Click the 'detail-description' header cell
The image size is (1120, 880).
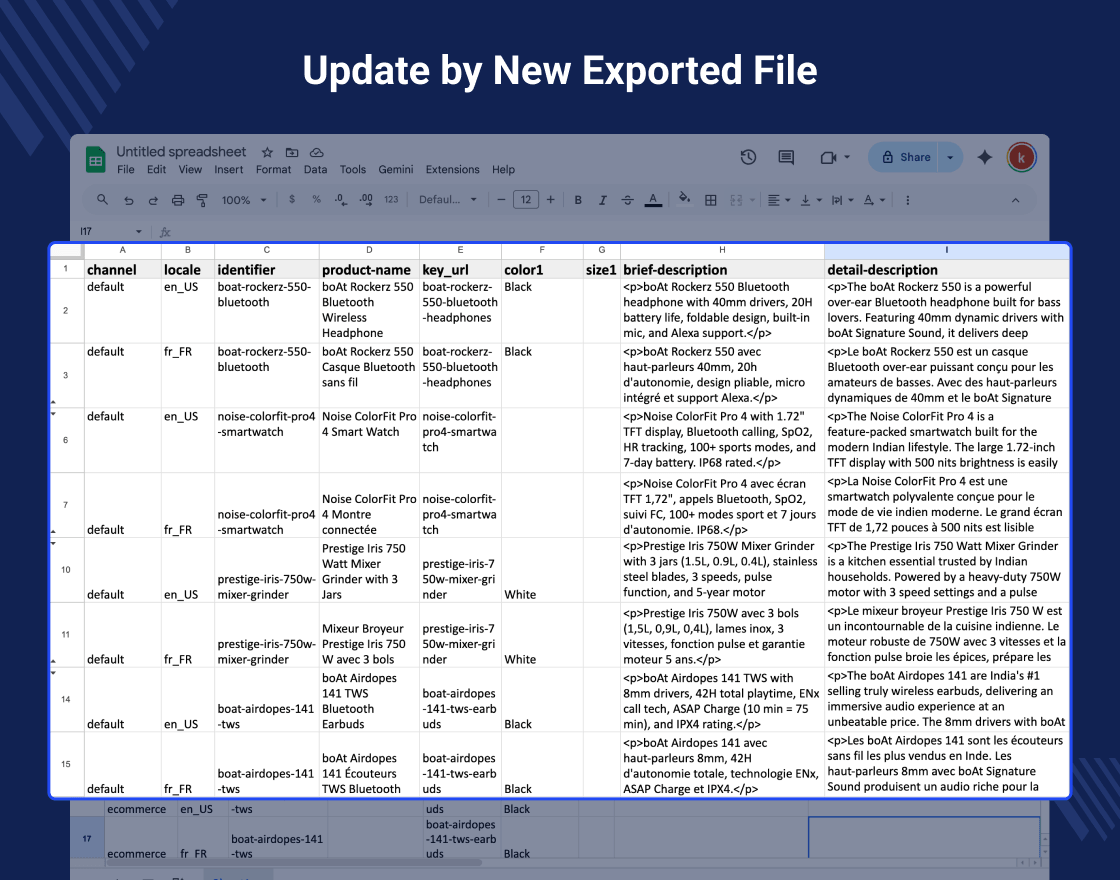coord(946,269)
